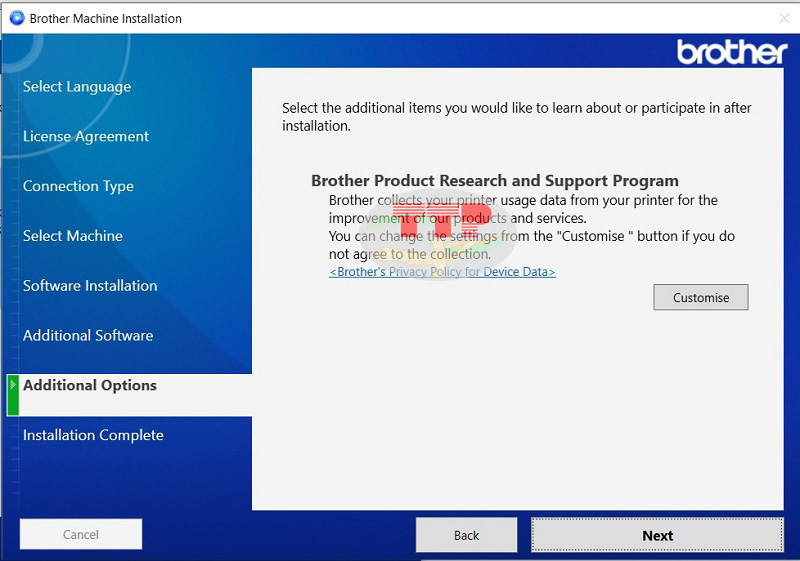Close the Brother Machine Installation window

click(784, 18)
